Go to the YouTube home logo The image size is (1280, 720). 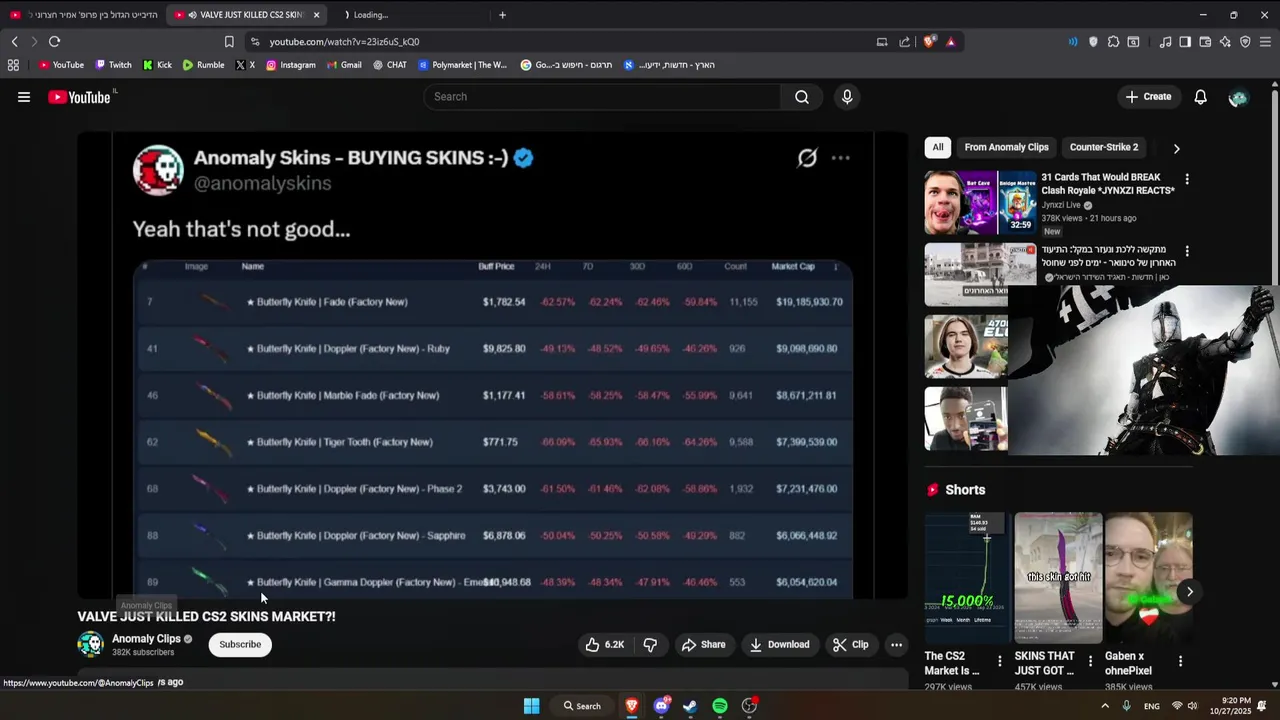(79, 97)
